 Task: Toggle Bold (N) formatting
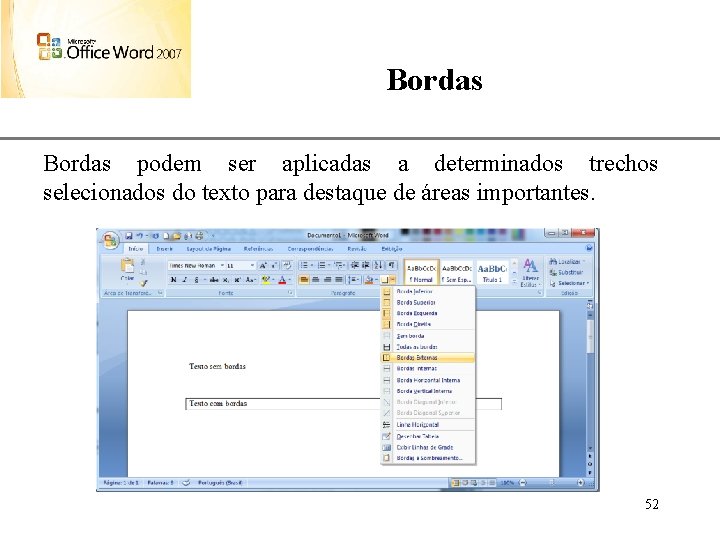click(x=173, y=280)
